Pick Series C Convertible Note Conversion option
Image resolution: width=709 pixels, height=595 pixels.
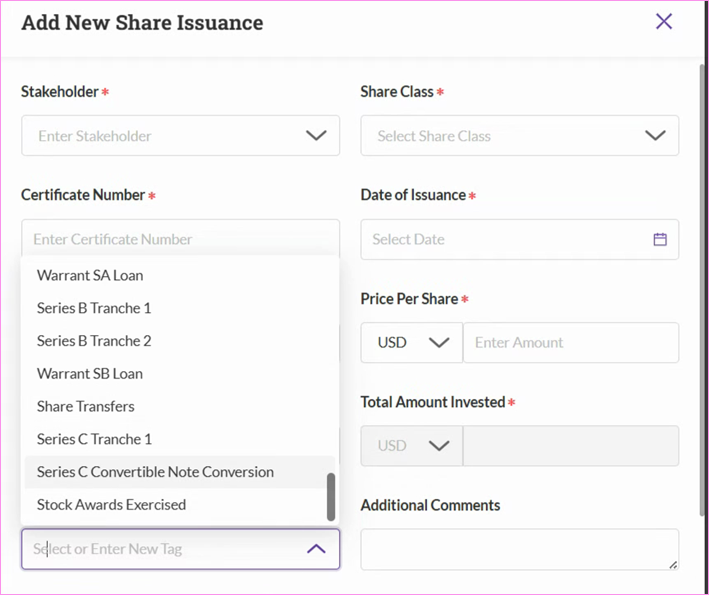pyautogui.click(x=180, y=472)
